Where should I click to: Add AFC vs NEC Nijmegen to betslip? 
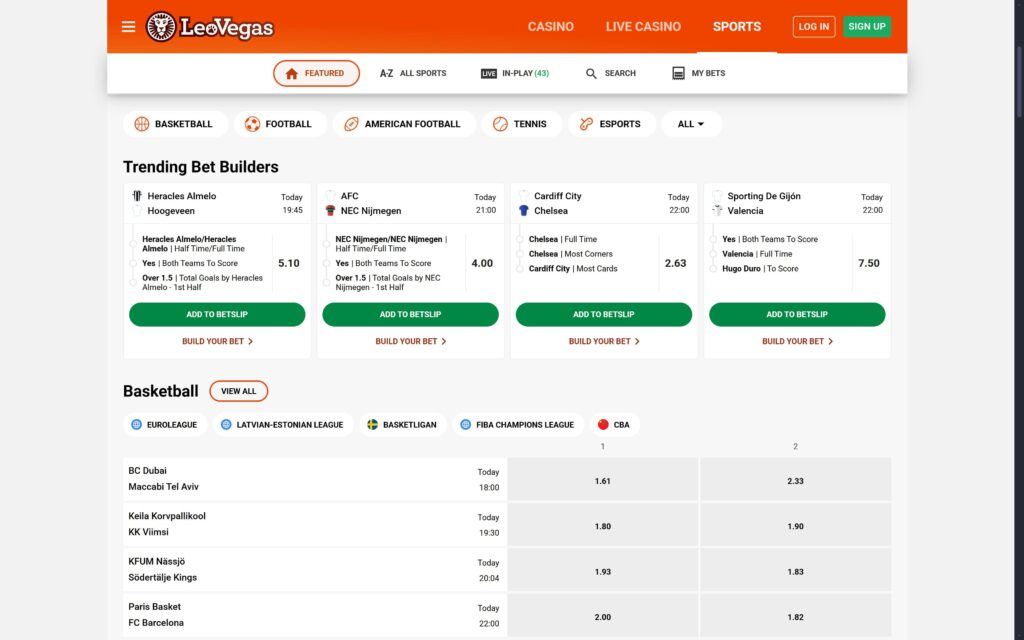tap(410, 314)
